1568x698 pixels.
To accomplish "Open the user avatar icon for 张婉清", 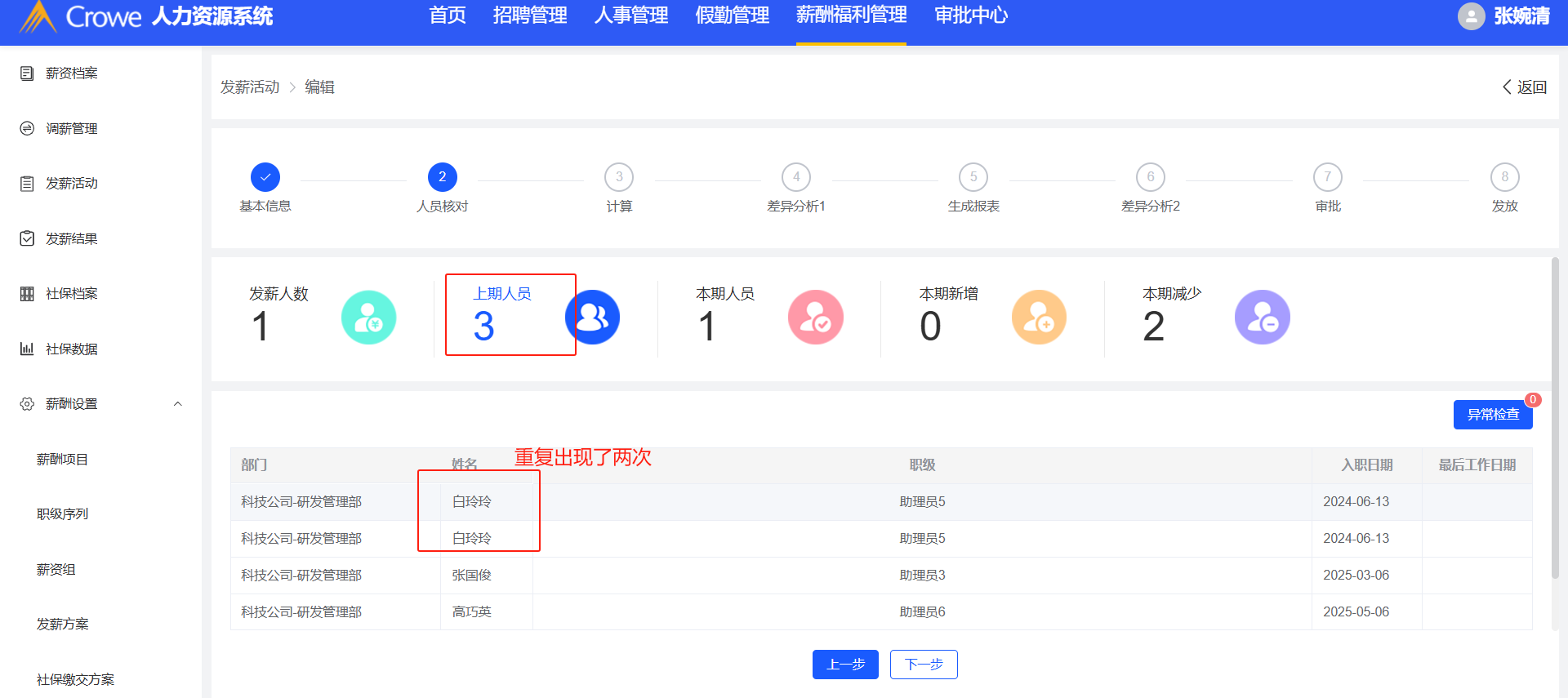I will click(1471, 16).
